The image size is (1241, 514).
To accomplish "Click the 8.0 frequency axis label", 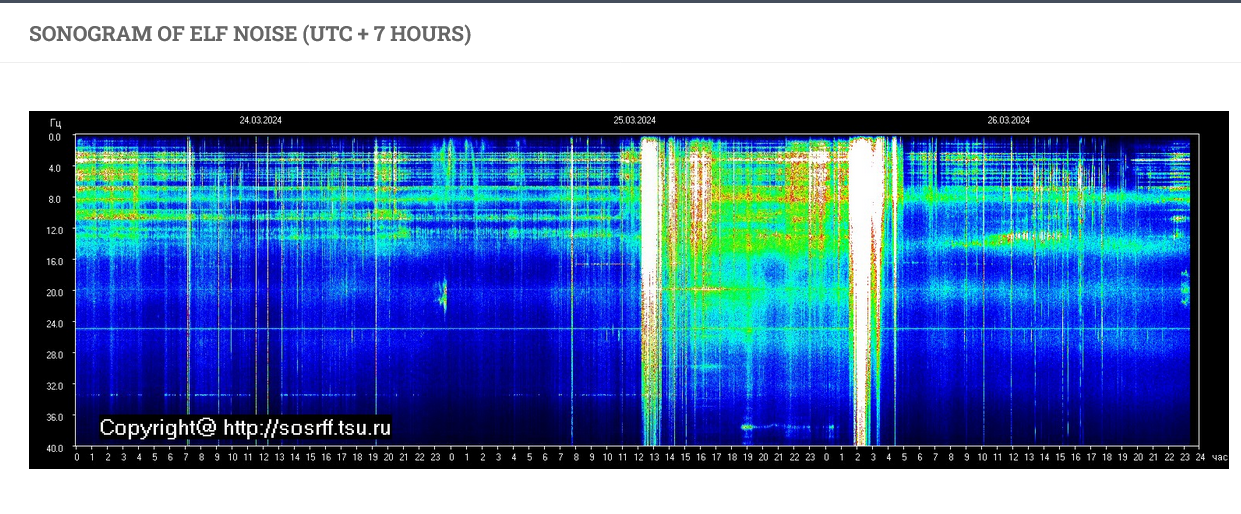I will (54, 199).
